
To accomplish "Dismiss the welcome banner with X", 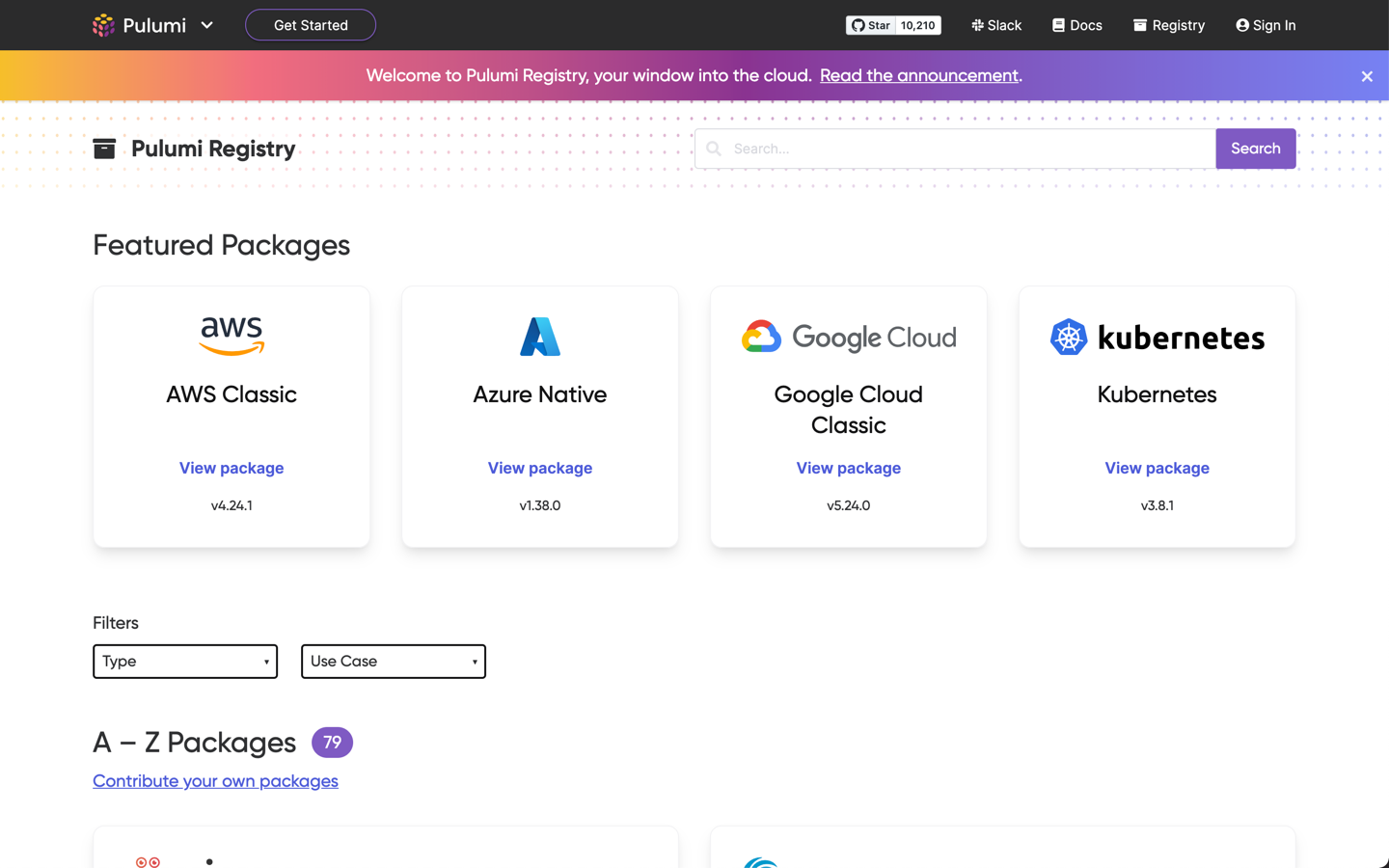I will (1367, 76).
